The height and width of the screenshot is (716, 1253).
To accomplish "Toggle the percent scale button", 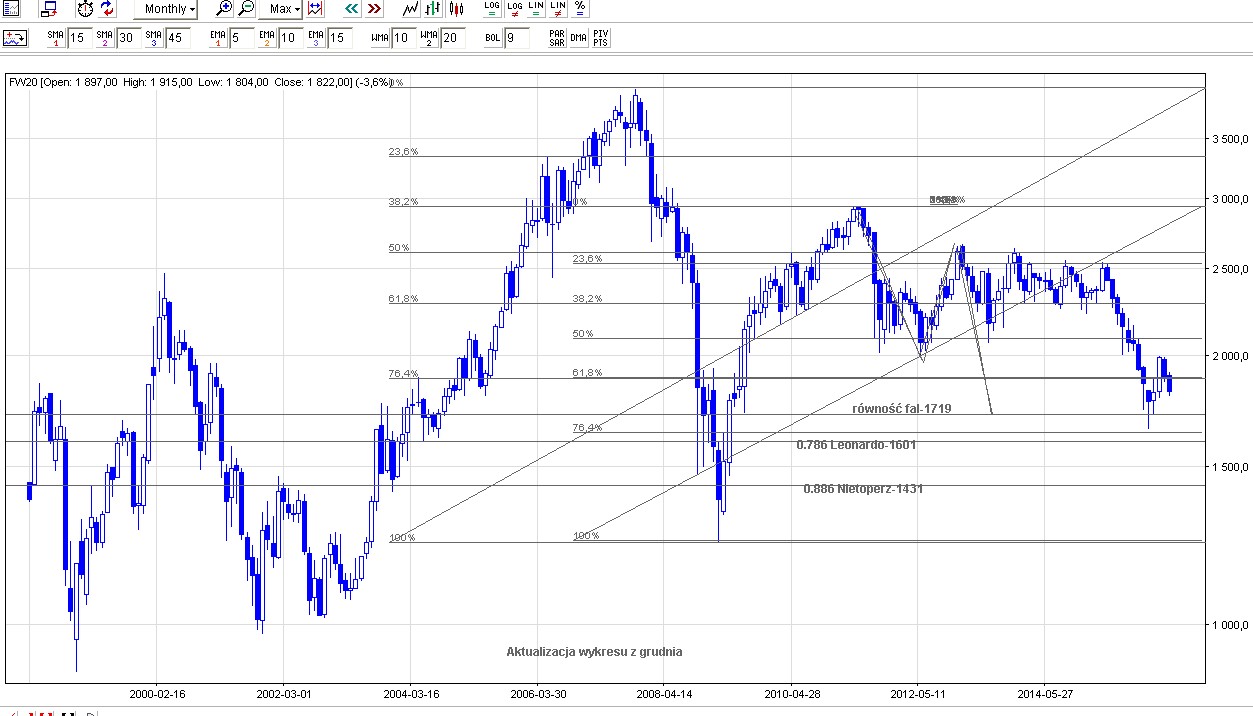I will click(580, 9).
